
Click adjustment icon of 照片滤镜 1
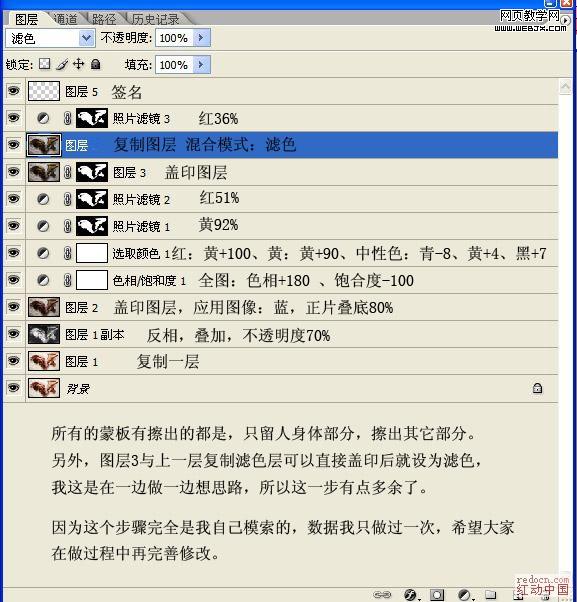pyautogui.click(x=43, y=226)
